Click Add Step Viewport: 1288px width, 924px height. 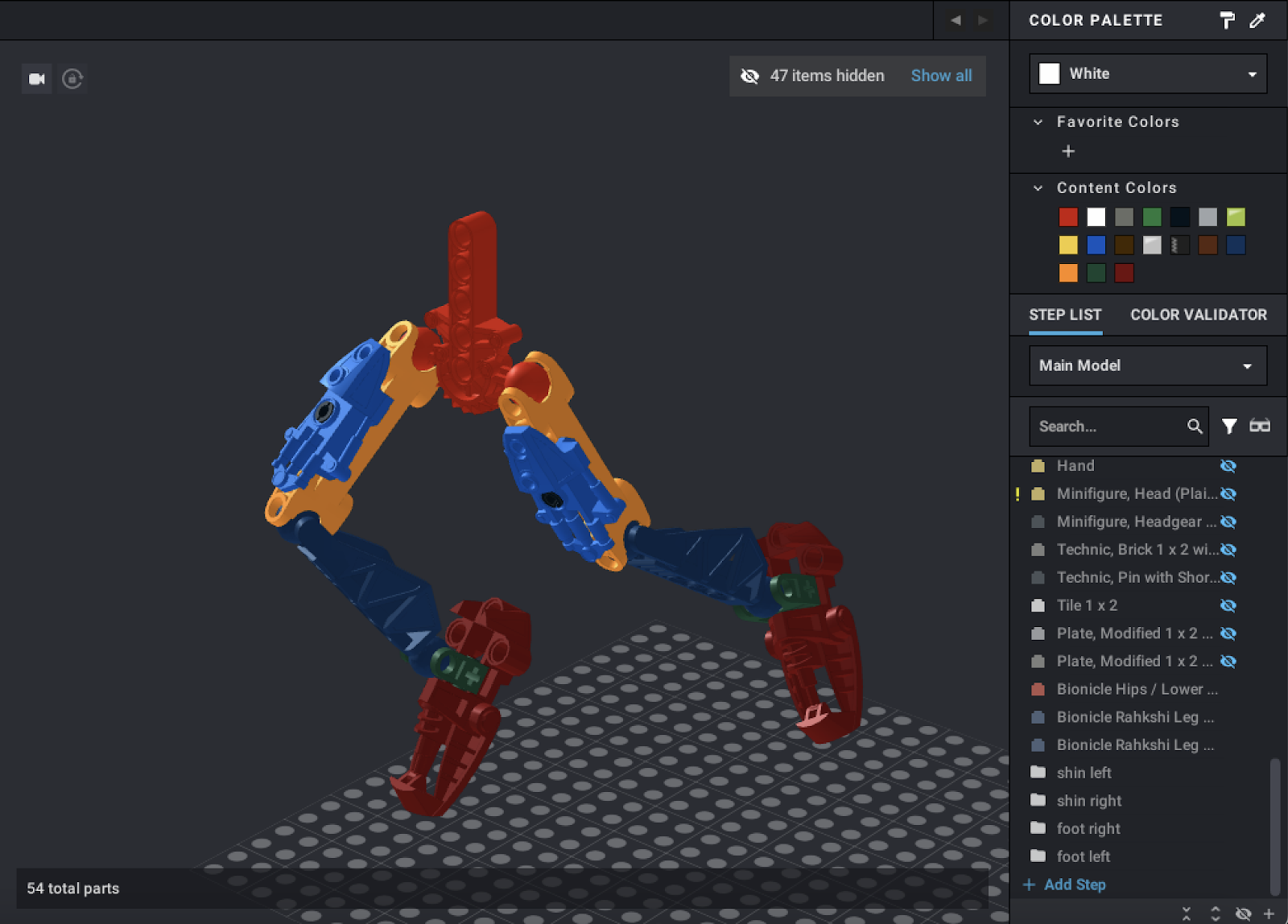tap(1065, 885)
